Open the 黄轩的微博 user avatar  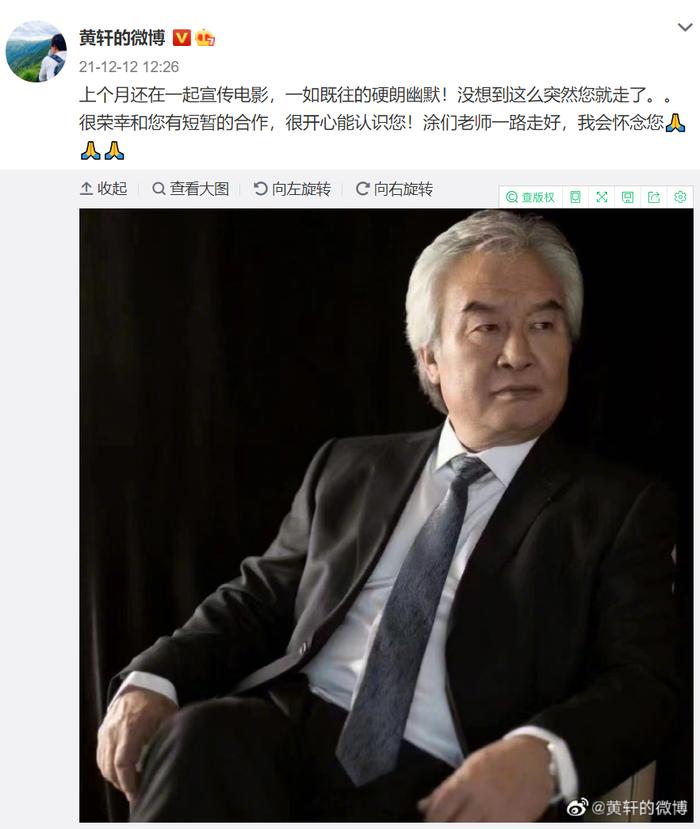click(36, 51)
